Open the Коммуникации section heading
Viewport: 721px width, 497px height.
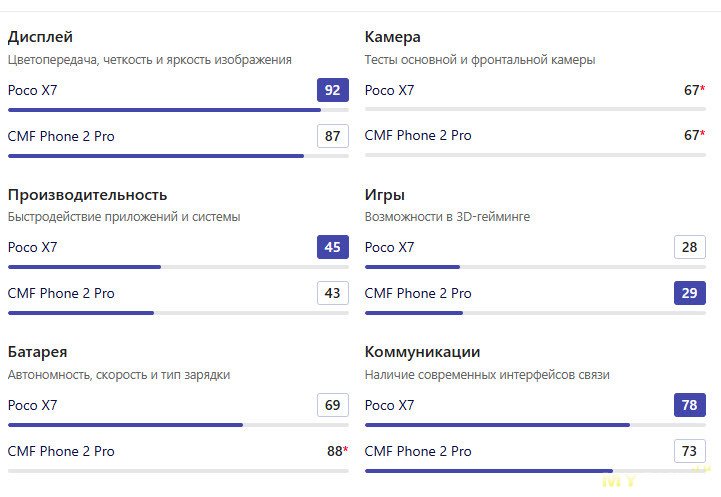tap(422, 352)
